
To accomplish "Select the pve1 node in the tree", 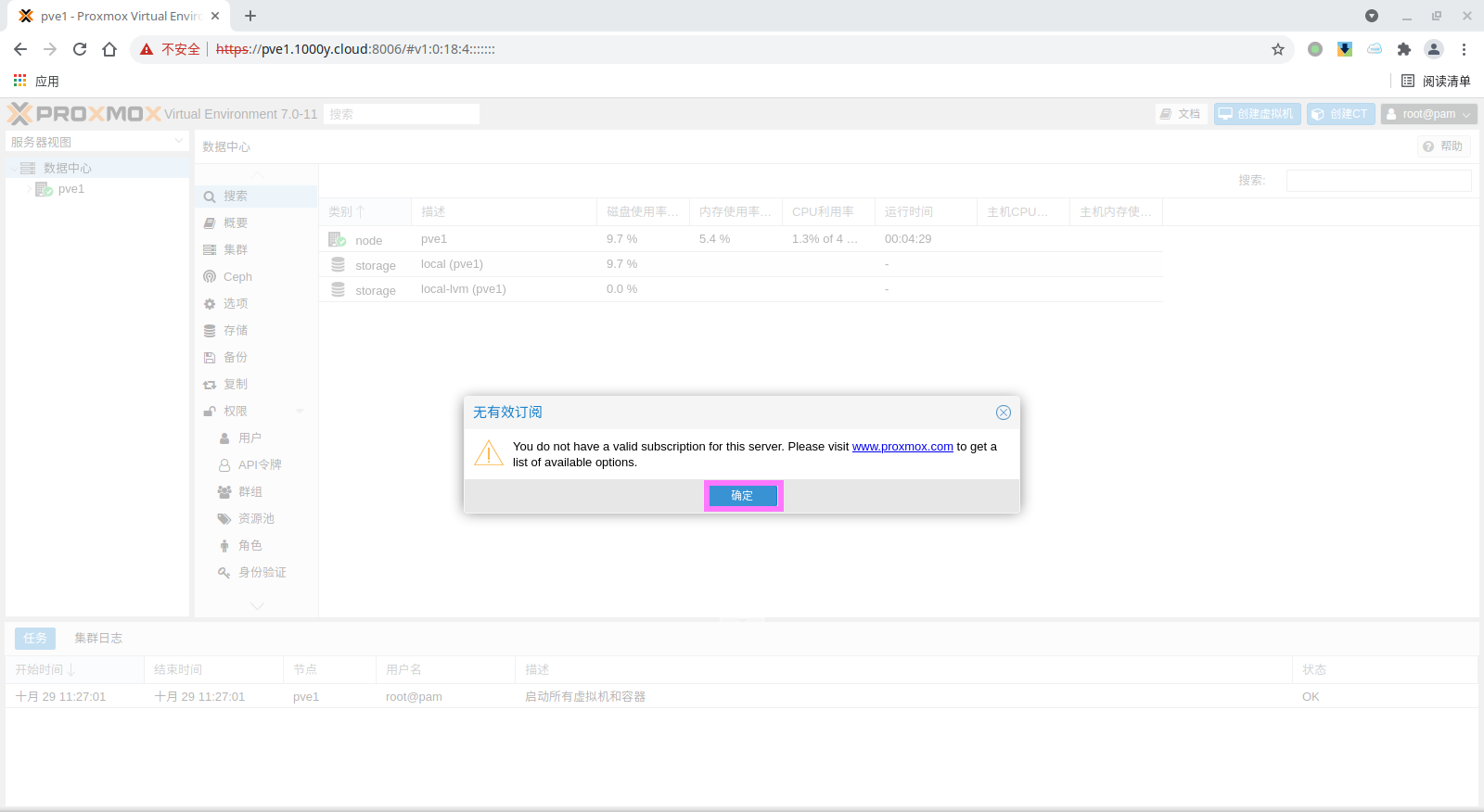I will (x=70, y=189).
